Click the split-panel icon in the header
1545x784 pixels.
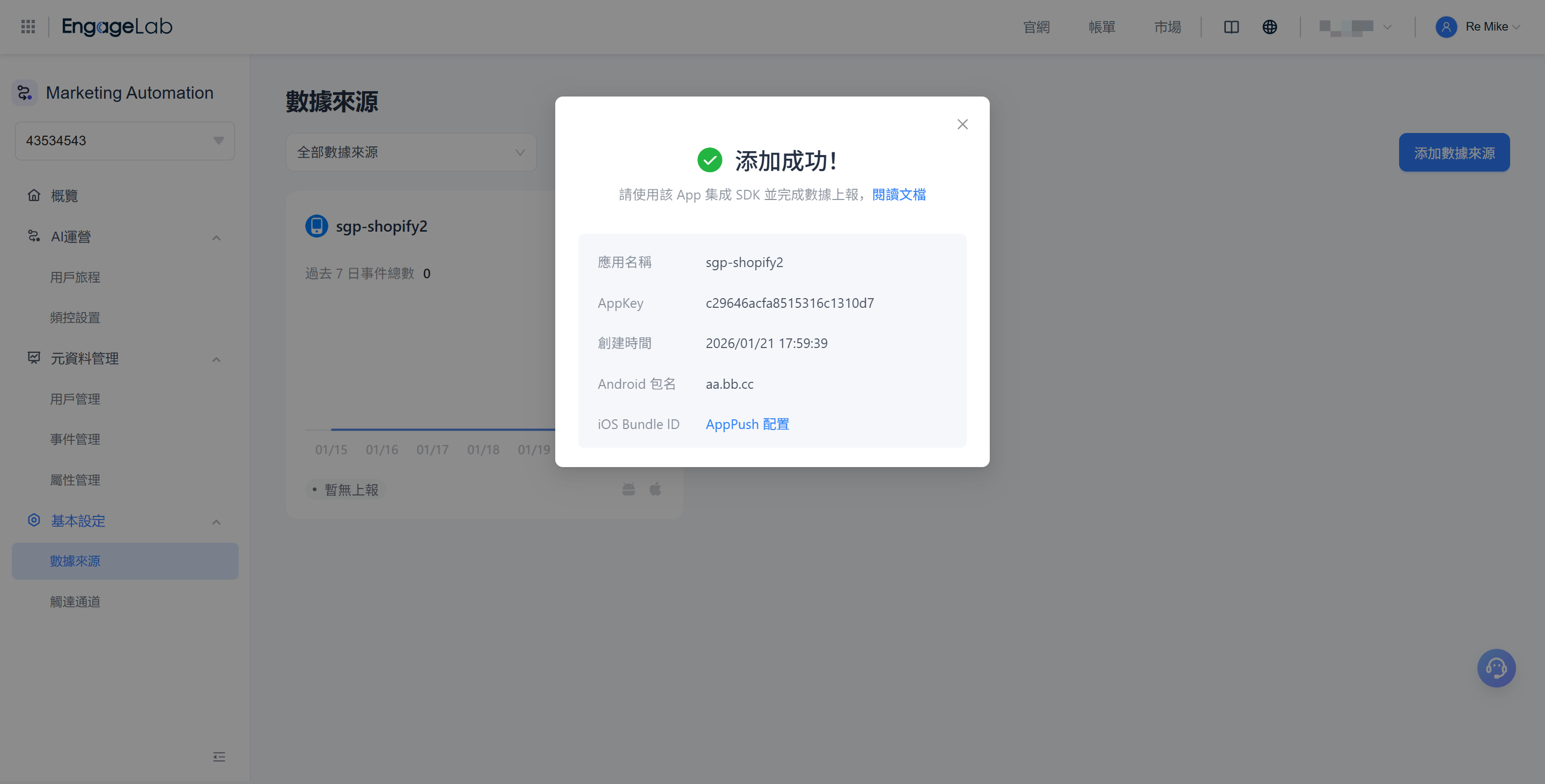point(1231,27)
